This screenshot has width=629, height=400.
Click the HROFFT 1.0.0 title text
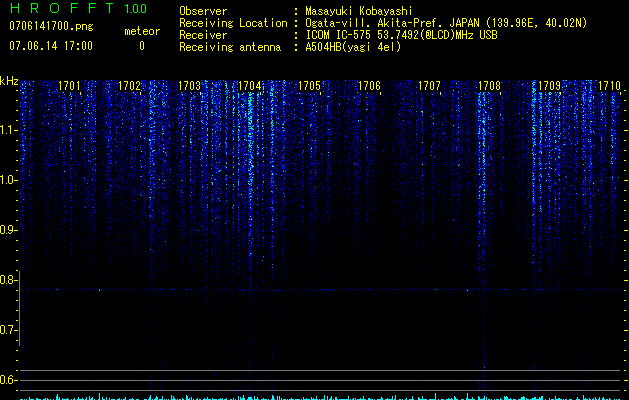(x=78, y=8)
